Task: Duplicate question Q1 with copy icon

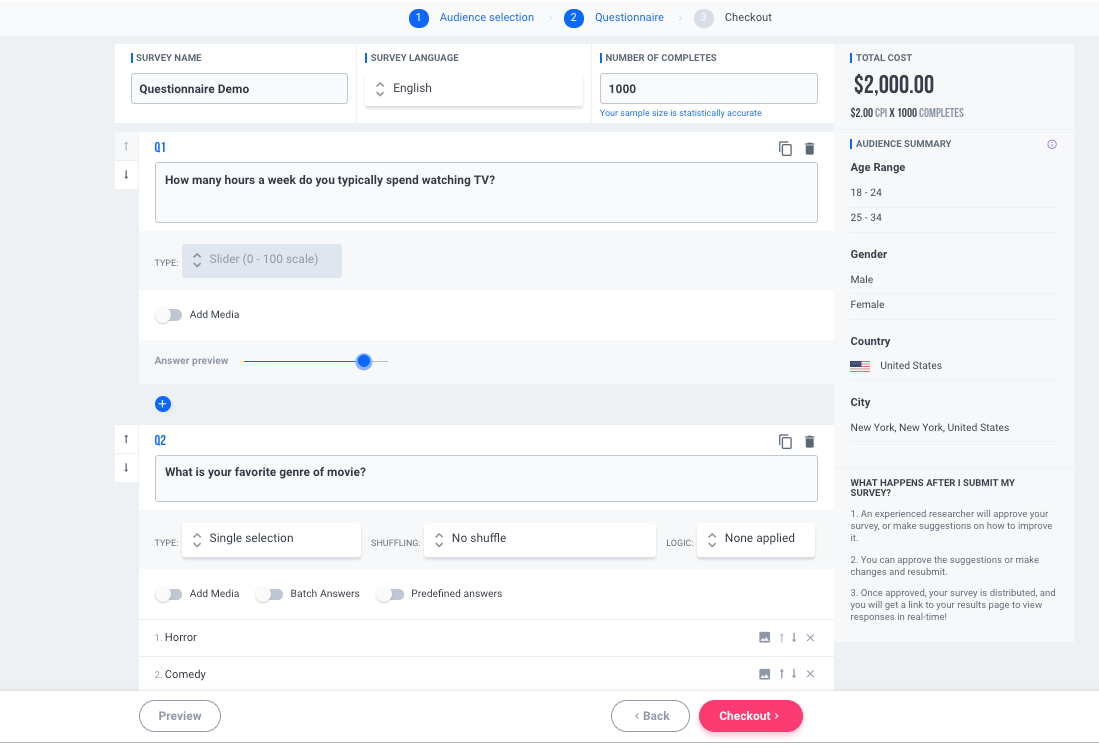Action: tap(785, 149)
